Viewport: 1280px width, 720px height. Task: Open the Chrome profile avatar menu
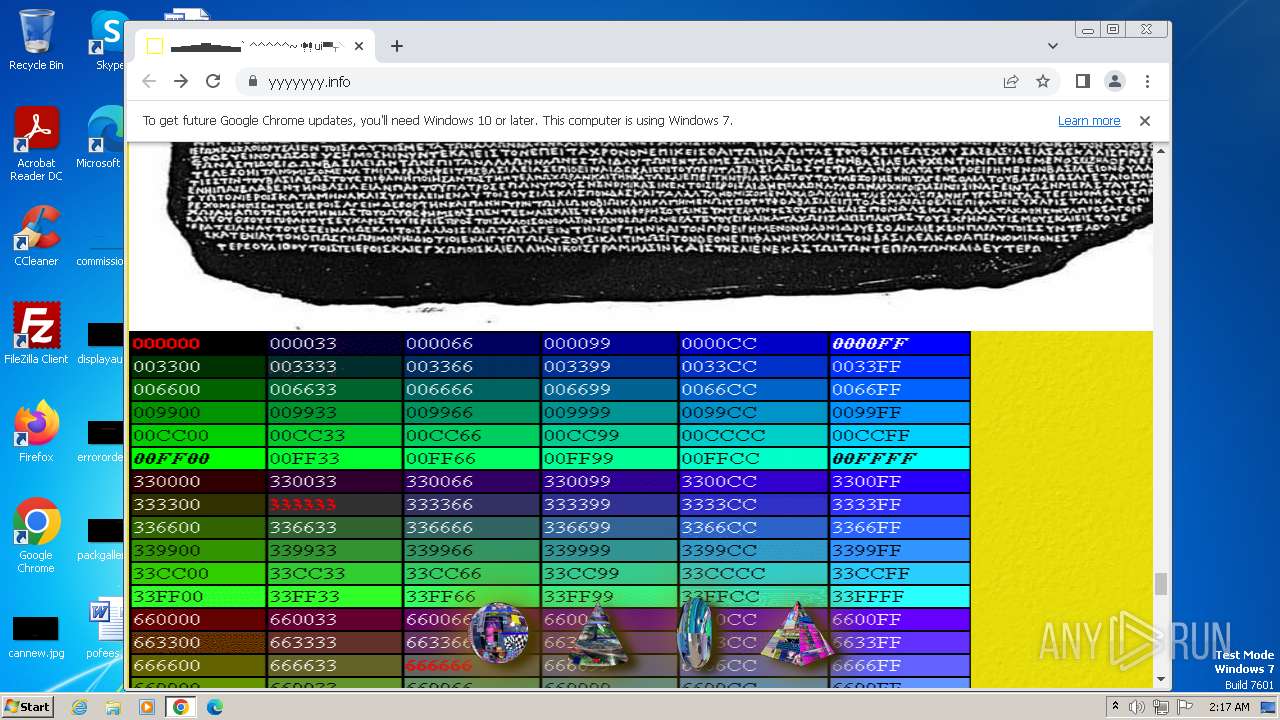(1115, 82)
